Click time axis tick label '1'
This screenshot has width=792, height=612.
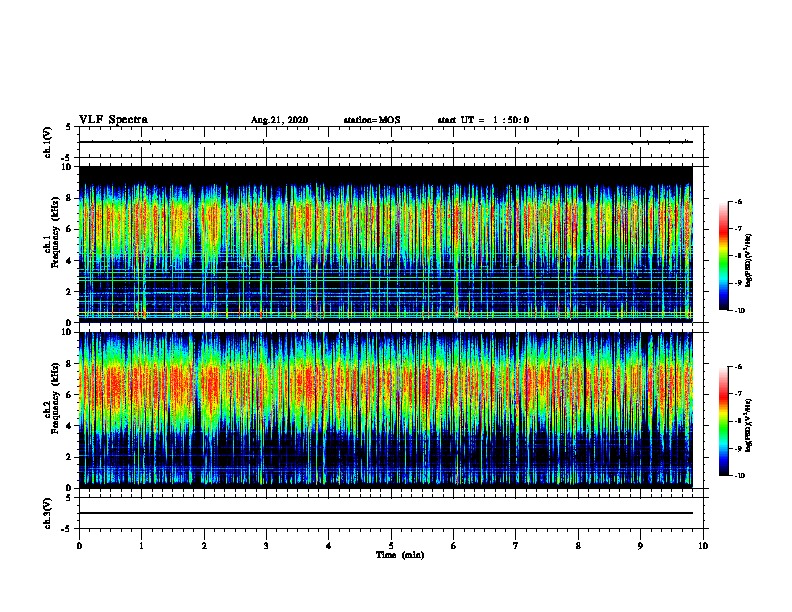tap(141, 545)
